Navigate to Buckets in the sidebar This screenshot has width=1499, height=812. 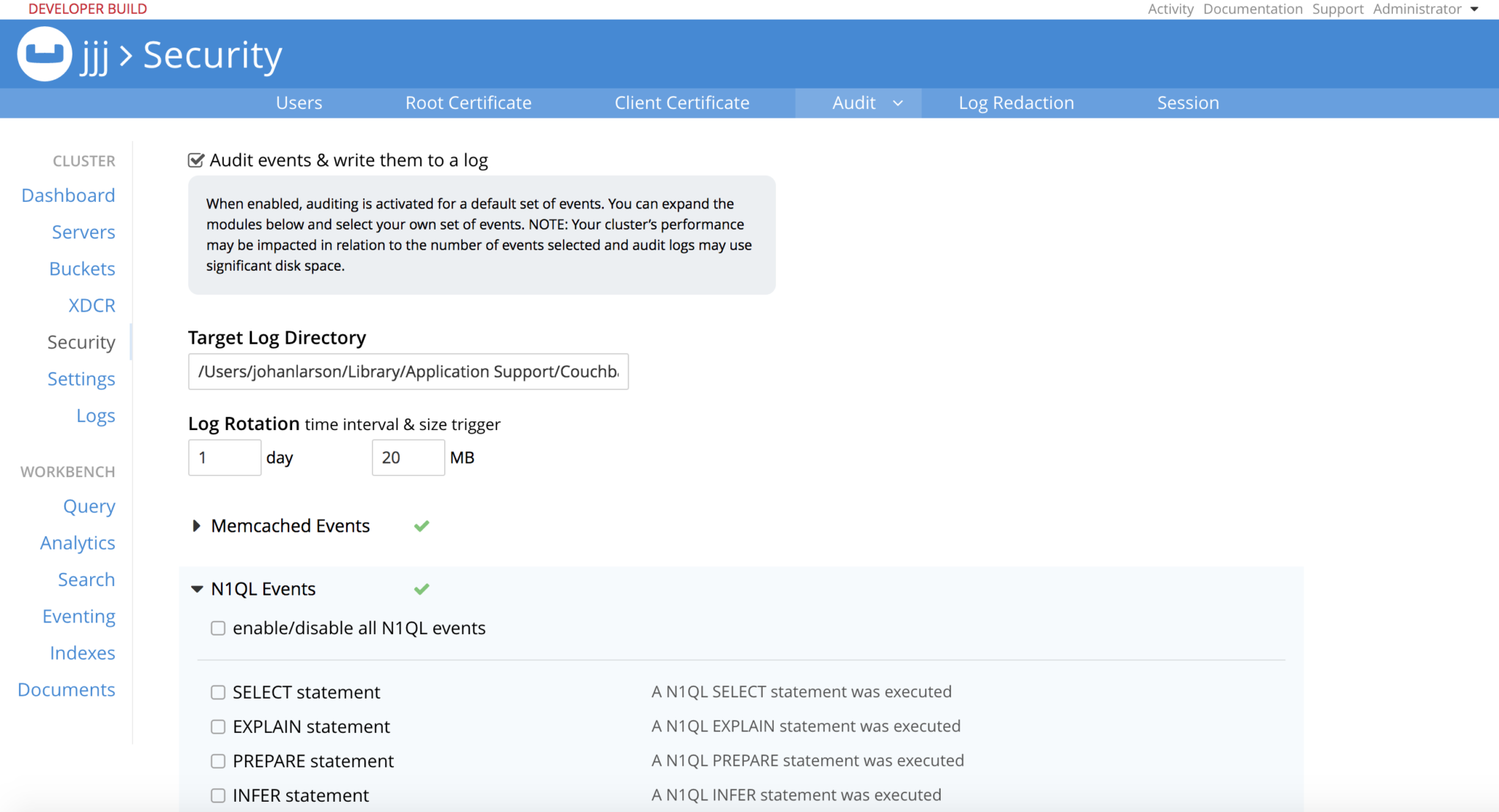pos(82,268)
